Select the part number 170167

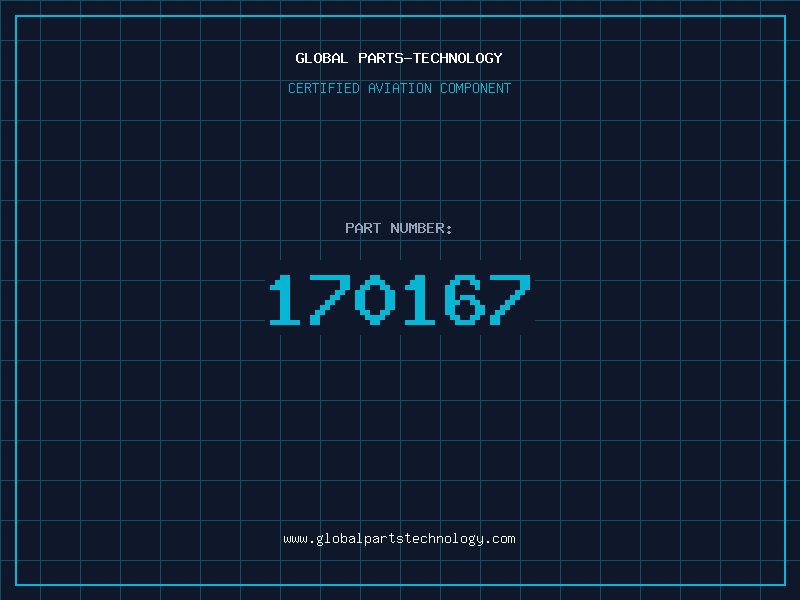tap(400, 299)
